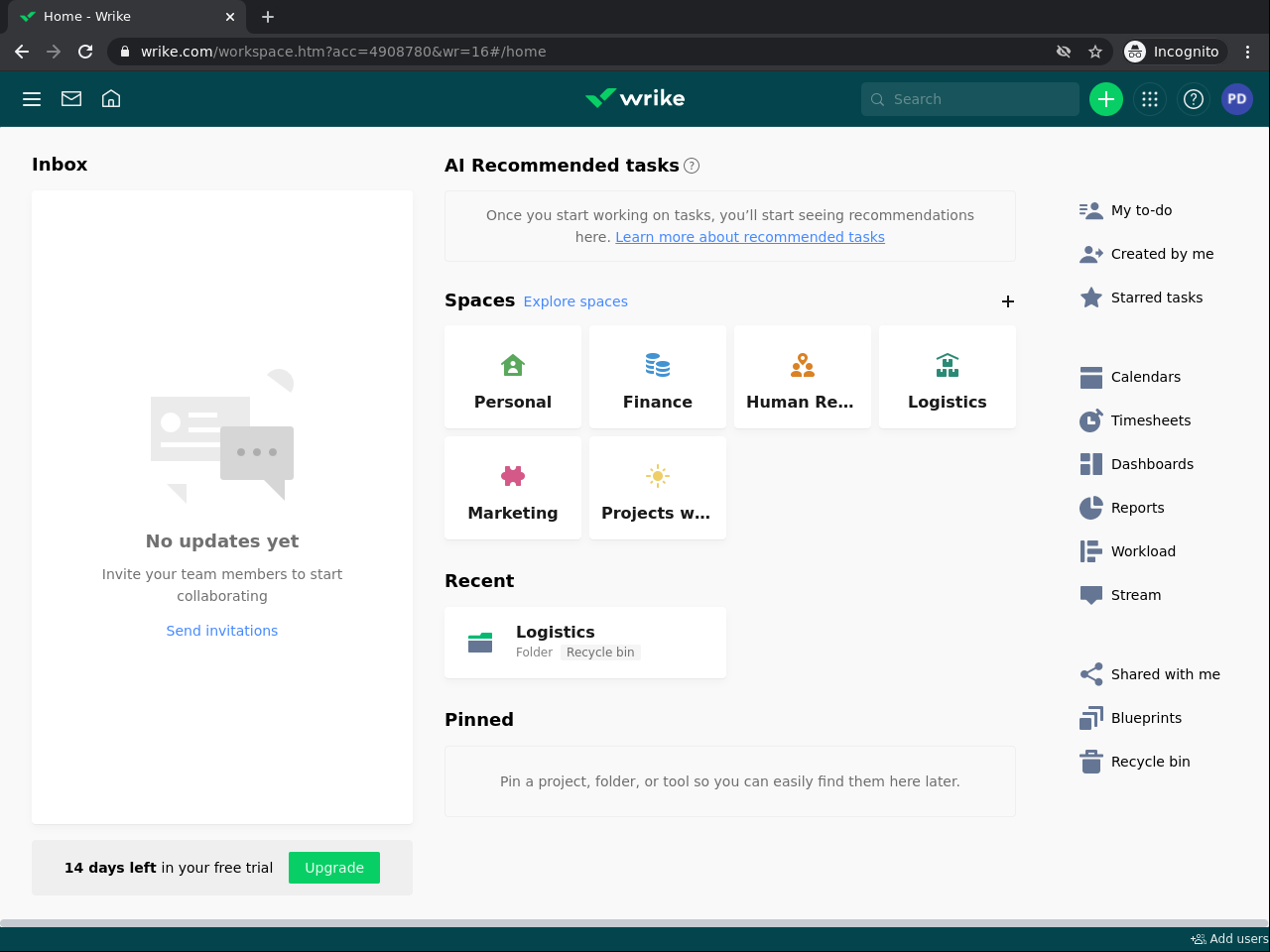Click the Shared with me icon

tap(1091, 674)
